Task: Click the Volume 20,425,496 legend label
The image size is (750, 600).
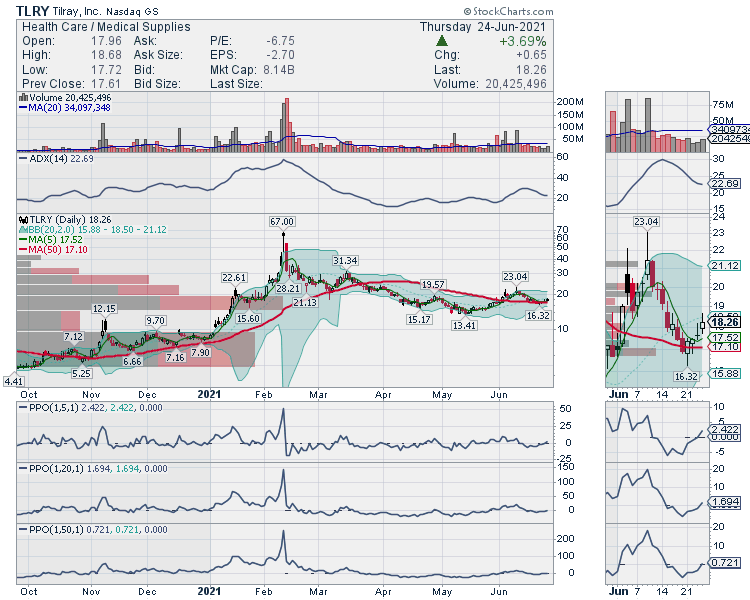Action: [x=66, y=98]
